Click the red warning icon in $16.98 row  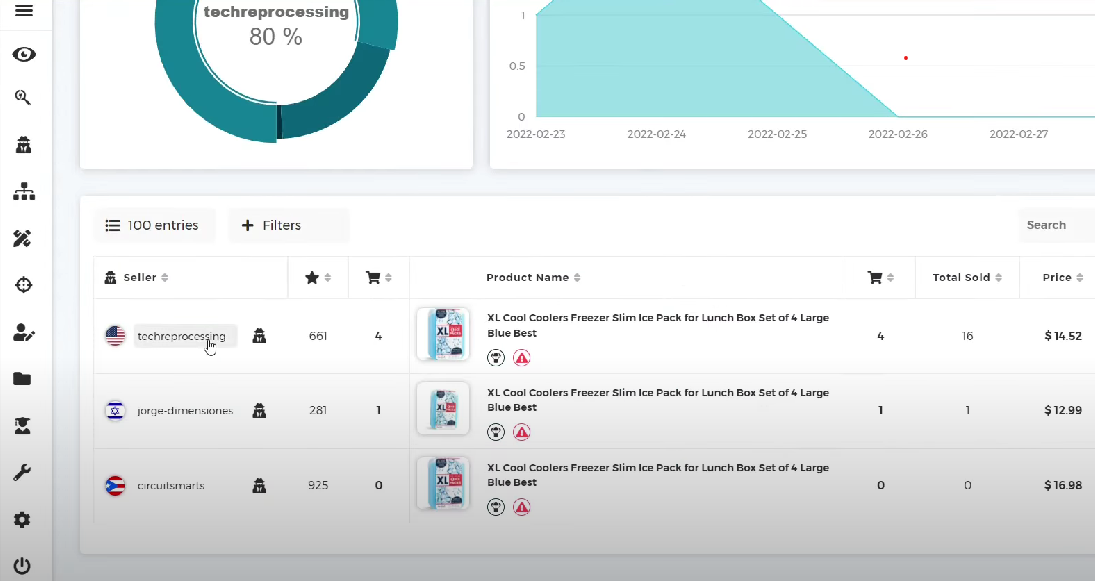522,507
